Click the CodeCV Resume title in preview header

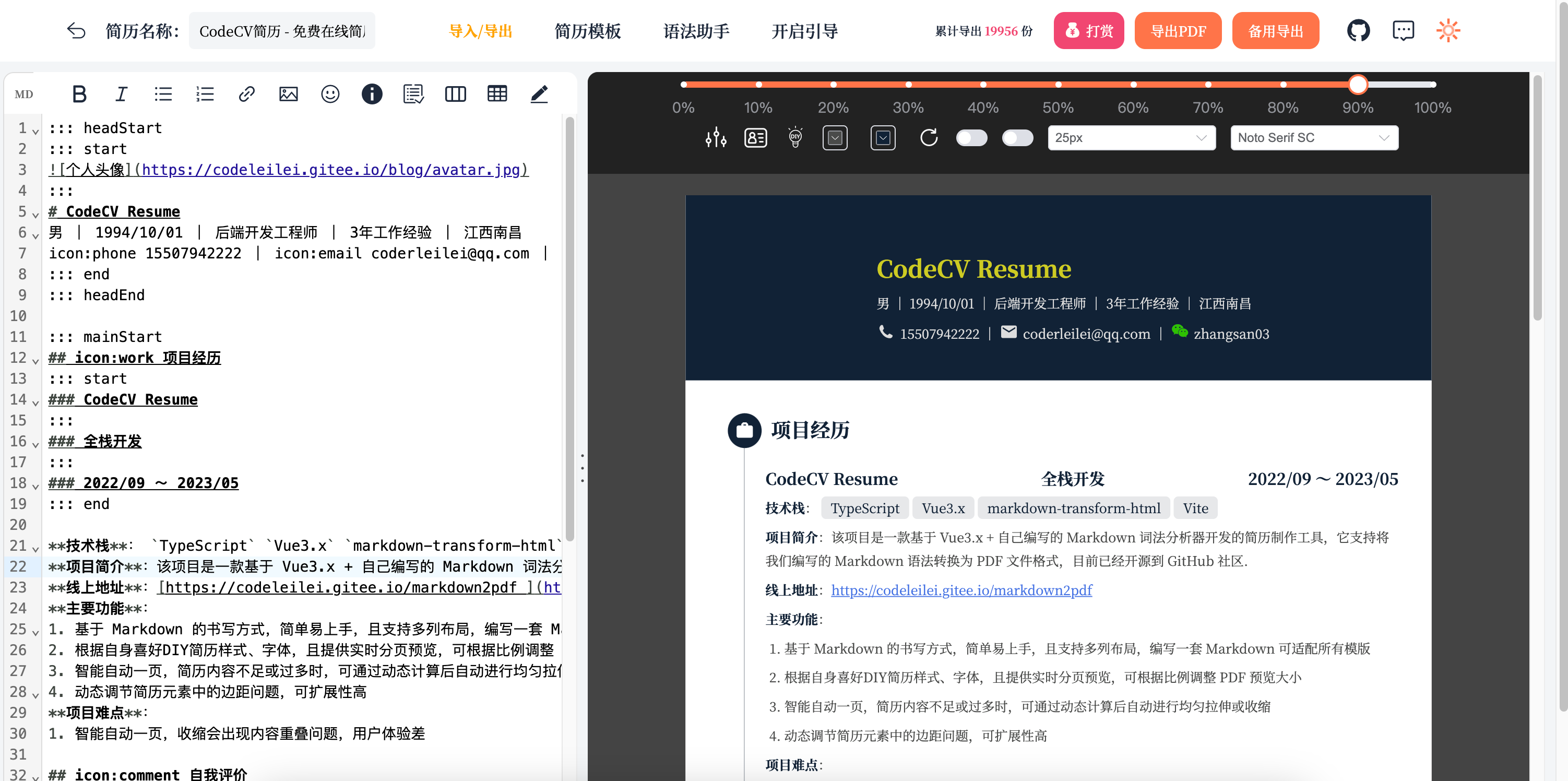click(x=973, y=269)
